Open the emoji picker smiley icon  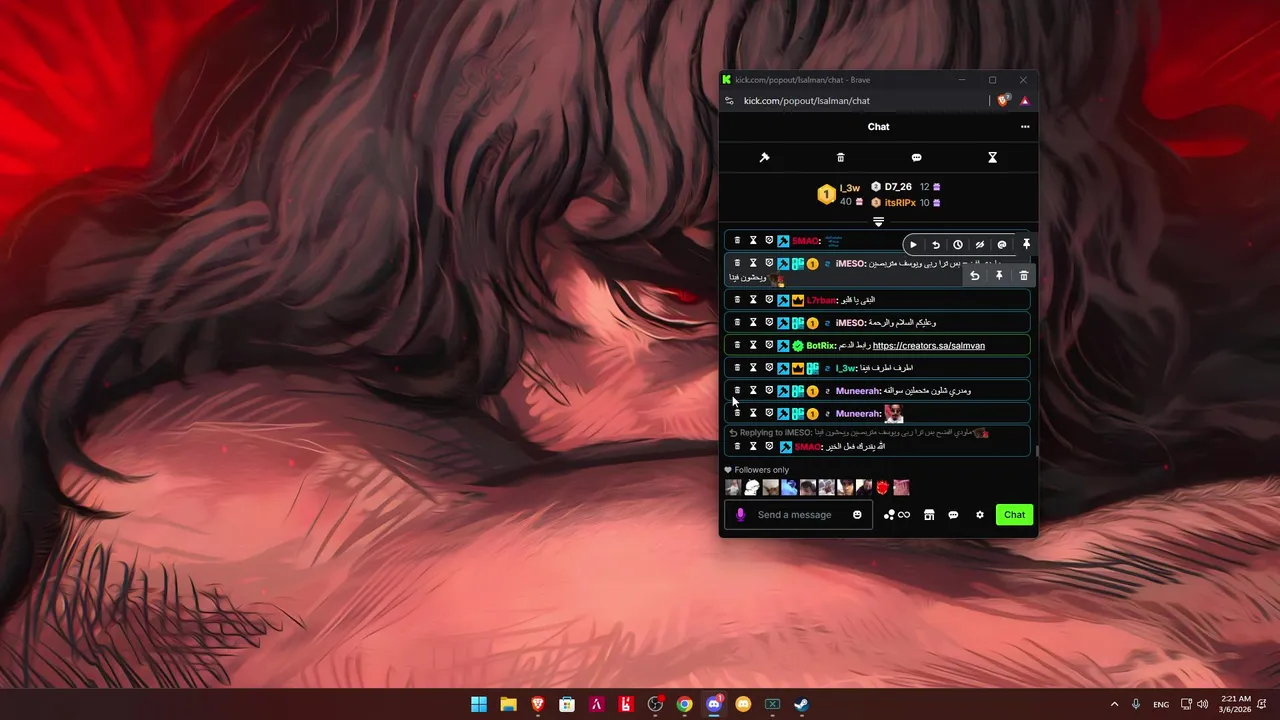tap(857, 515)
